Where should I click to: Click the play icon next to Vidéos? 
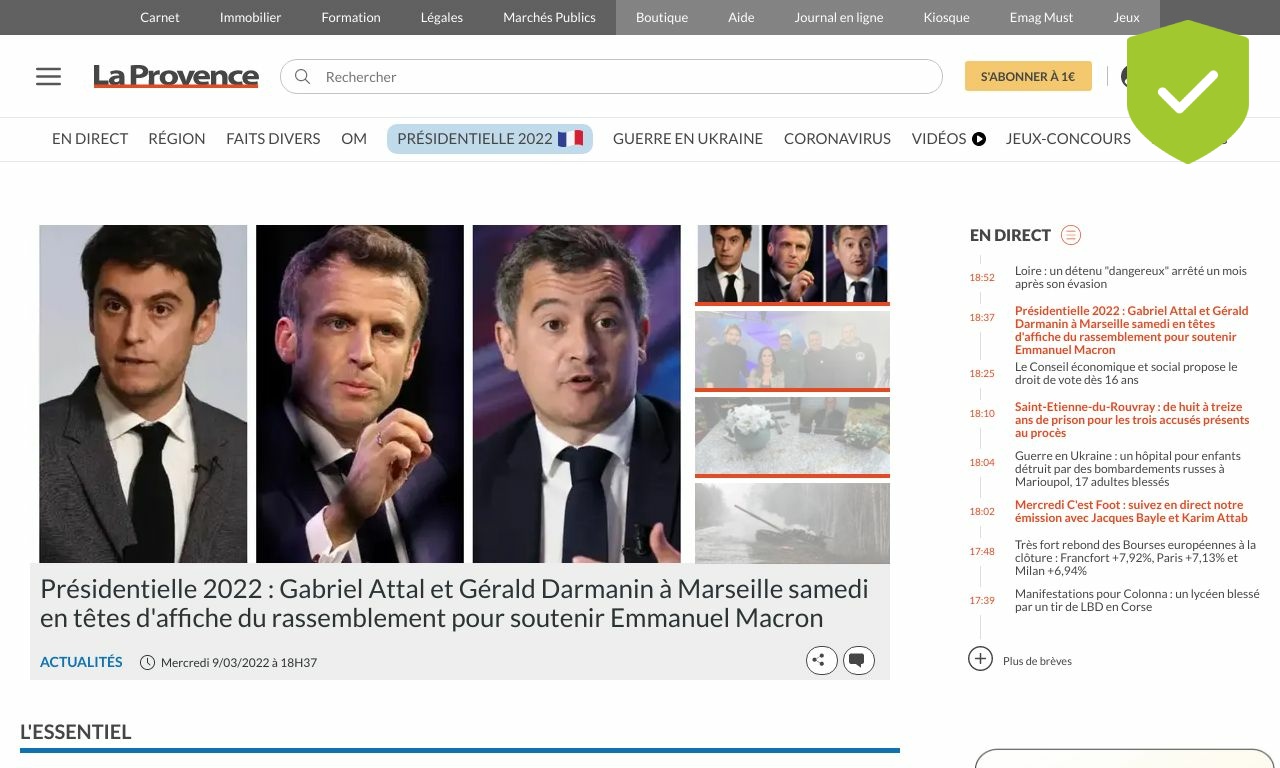click(979, 139)
